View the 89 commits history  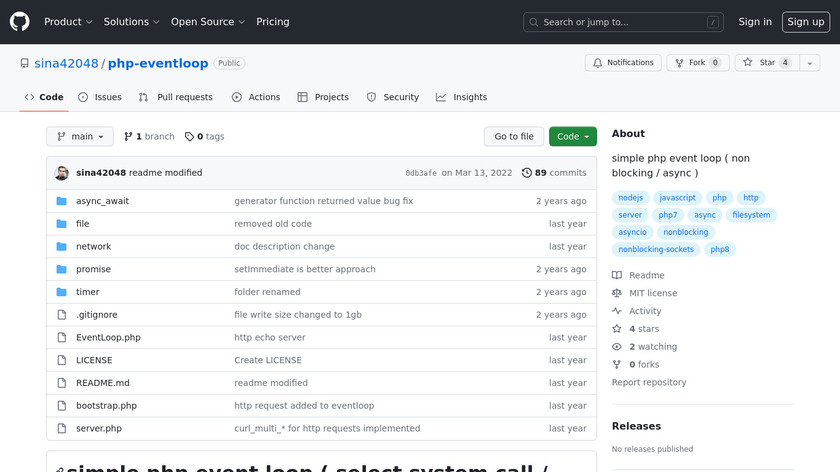point(554,173)
